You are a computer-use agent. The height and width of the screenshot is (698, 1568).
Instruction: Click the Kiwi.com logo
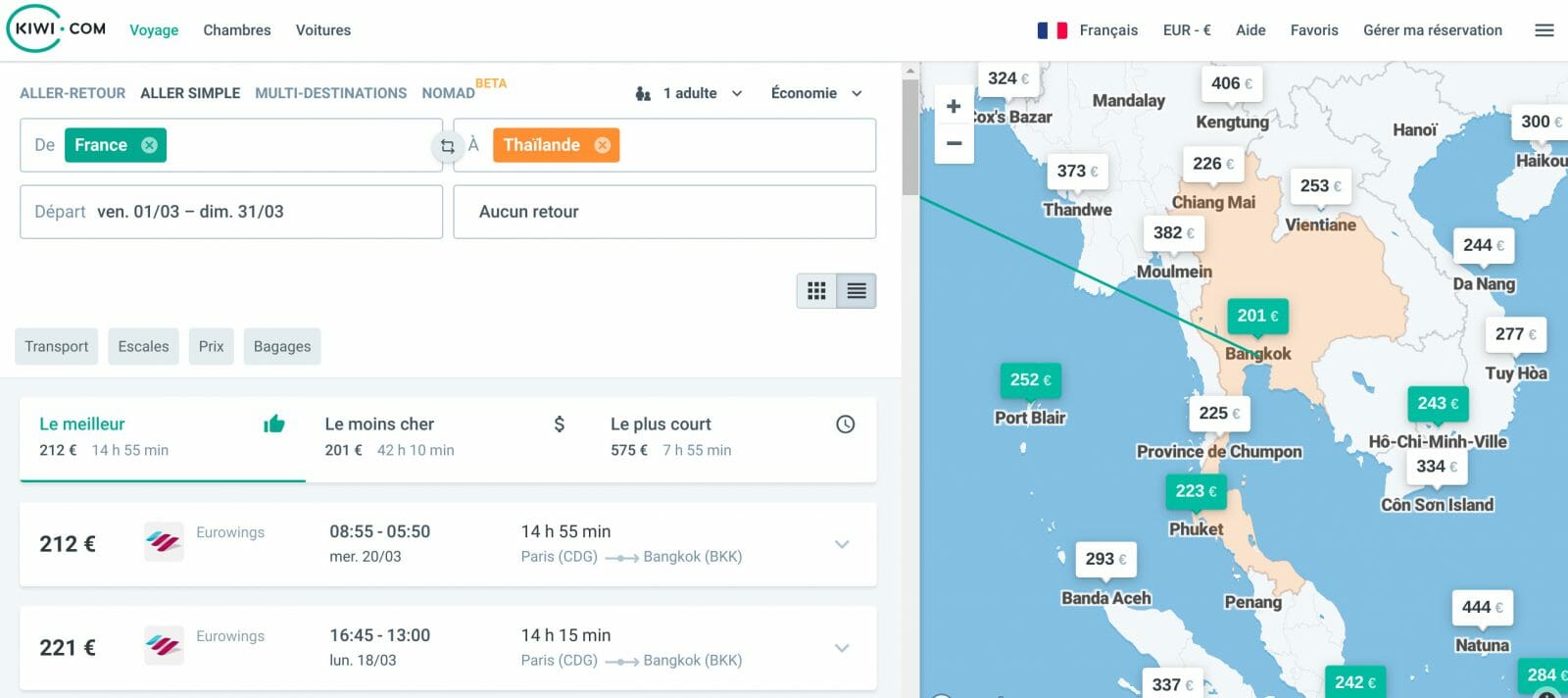pyautogui.click(x=57, y=28)
